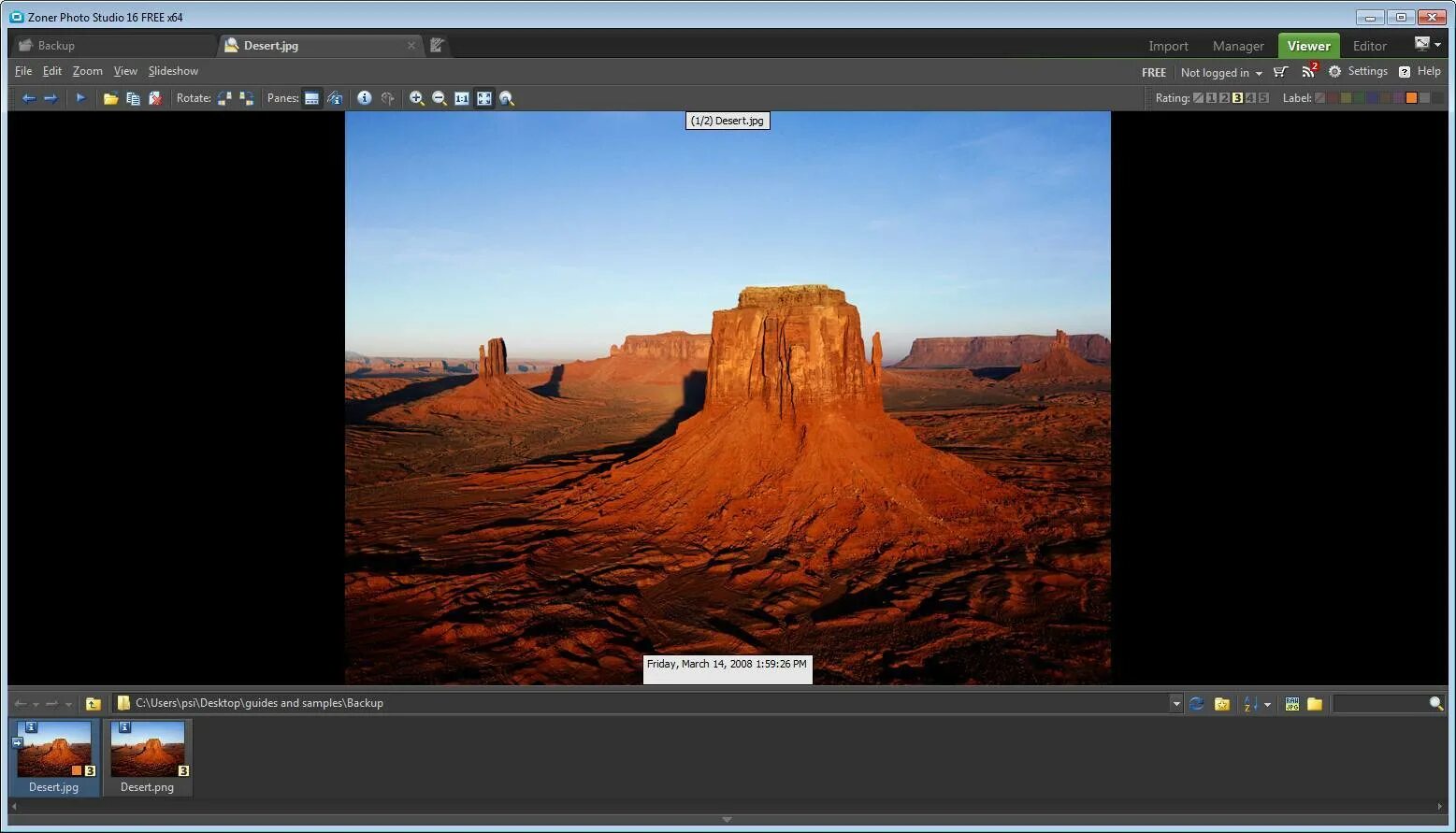Open the Zoom menu

click(x=88, y=71)
